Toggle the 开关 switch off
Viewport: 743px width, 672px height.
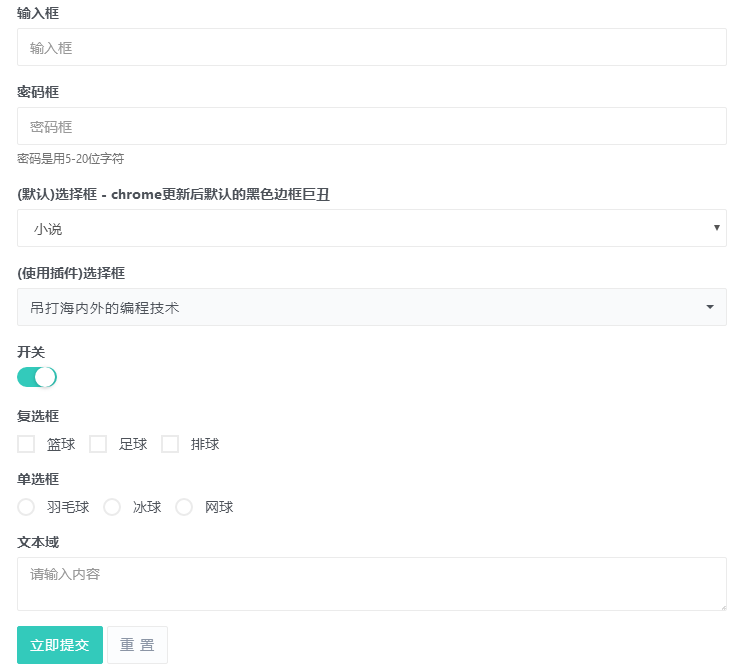pos(37,377)
